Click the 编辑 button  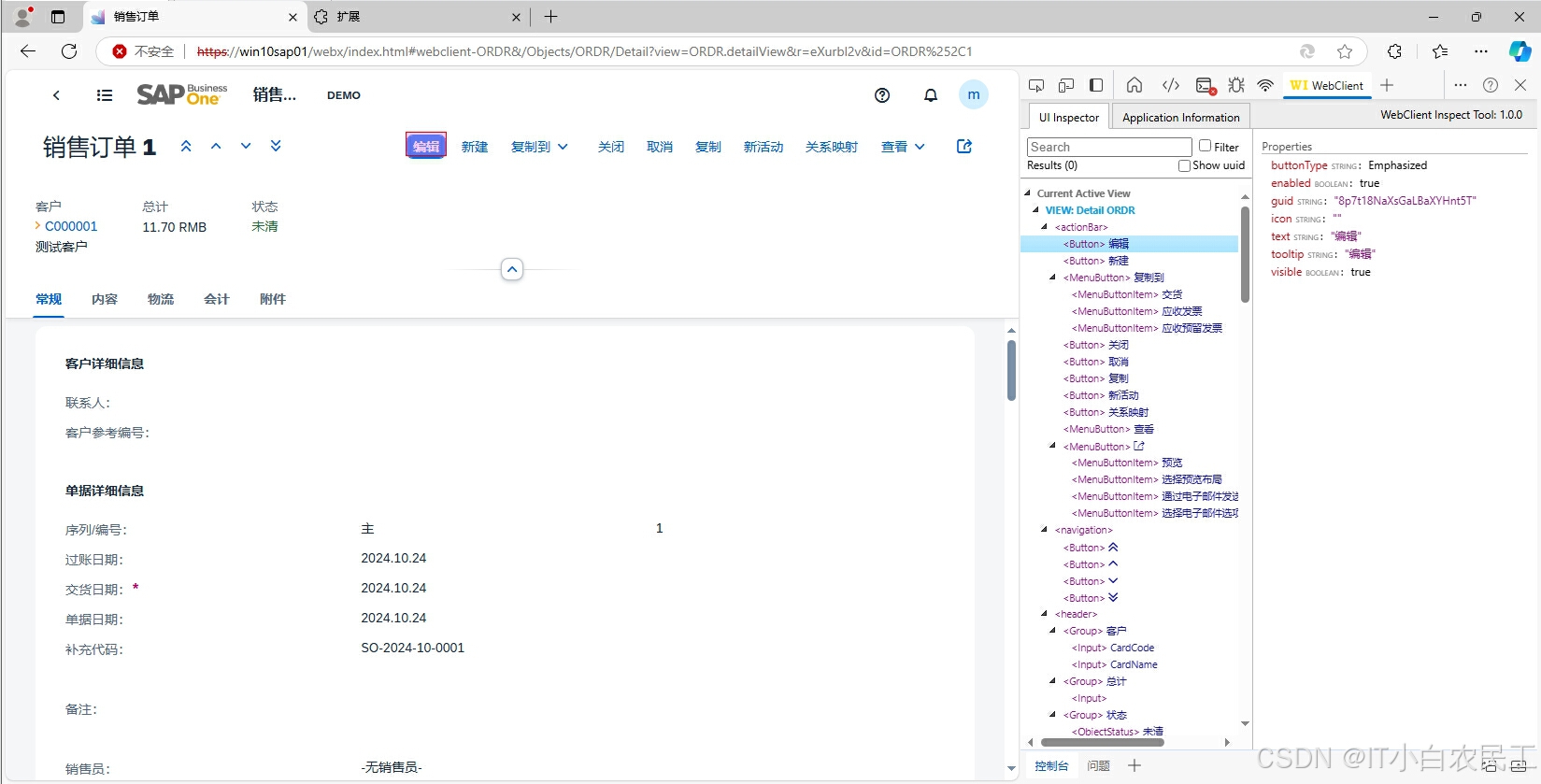(426, 146)
